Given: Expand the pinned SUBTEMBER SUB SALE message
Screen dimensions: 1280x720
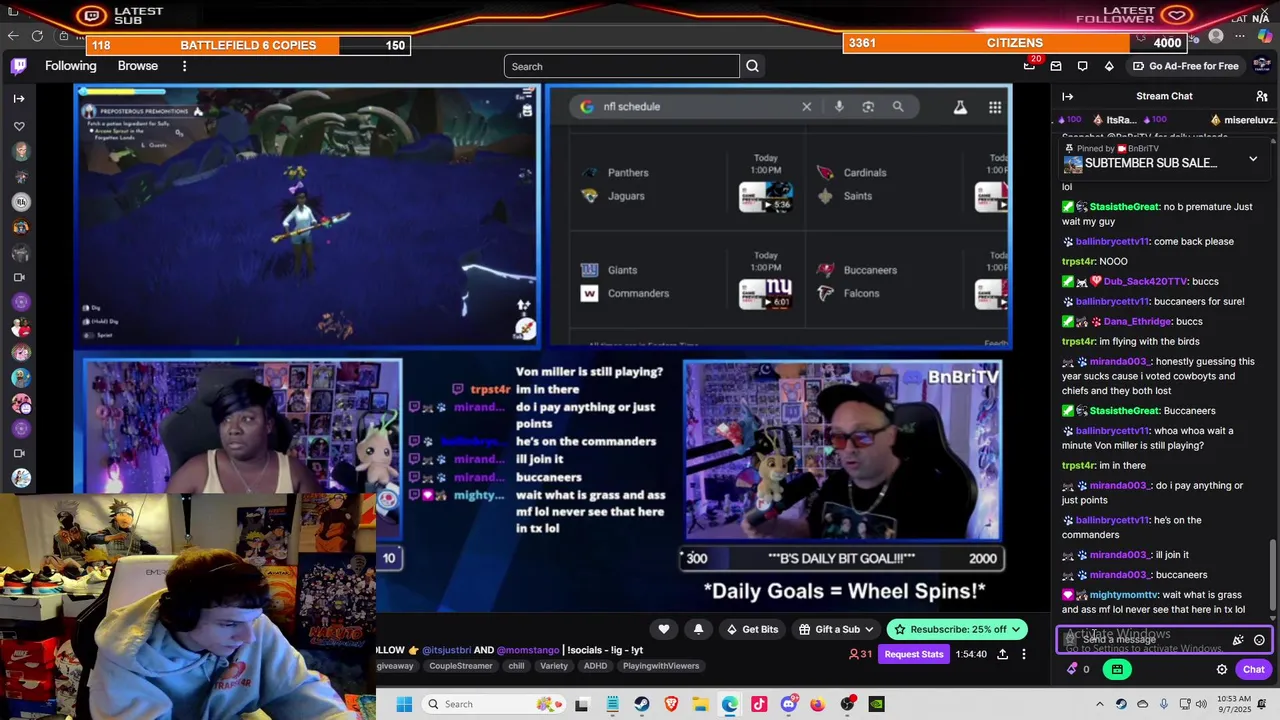Looking at the screenshot, I should (x=1253, y=159).
